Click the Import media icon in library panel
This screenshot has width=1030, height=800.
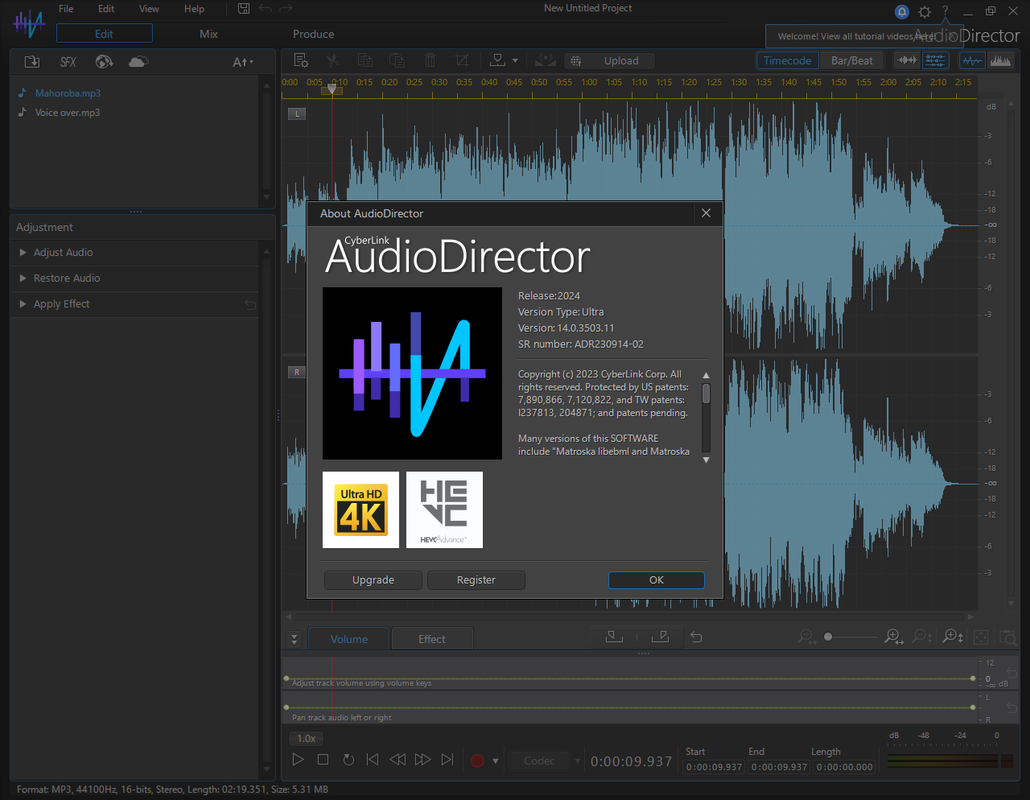tap(32, 62)
